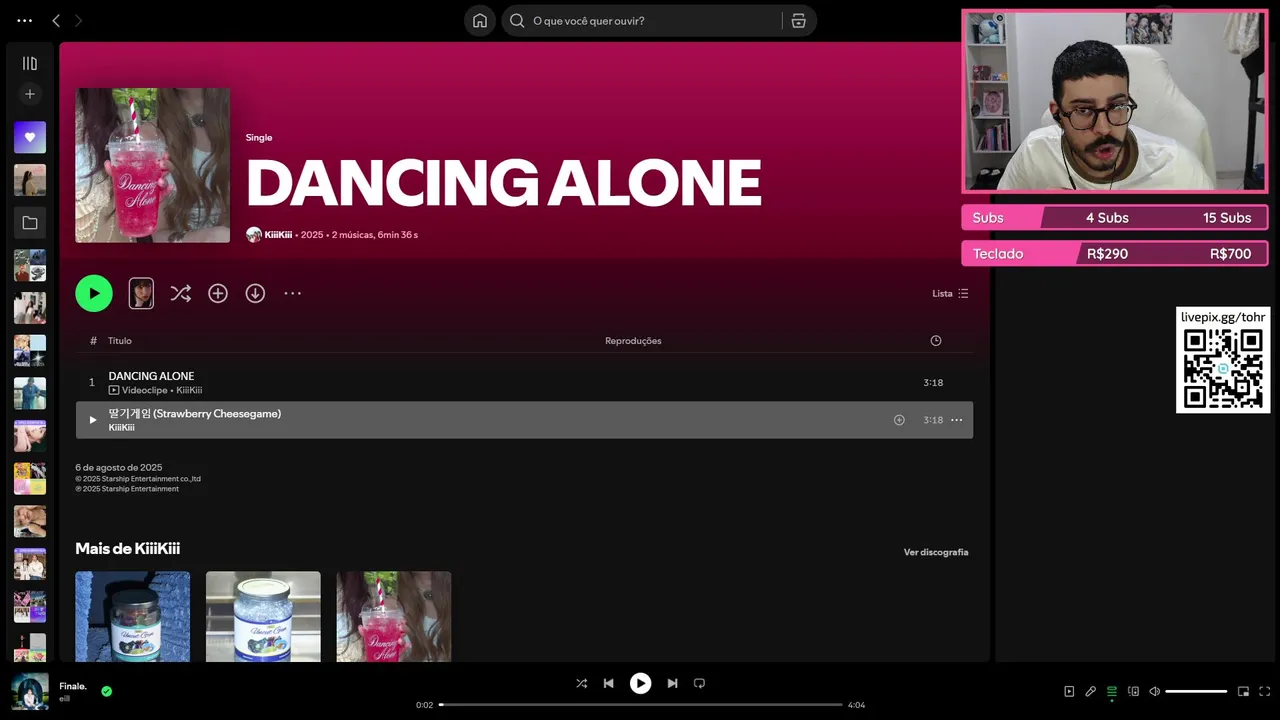This screenshot has height=720, width=1280.
Task: Change view with the Lista dropdown
Action: click(950, 293)
